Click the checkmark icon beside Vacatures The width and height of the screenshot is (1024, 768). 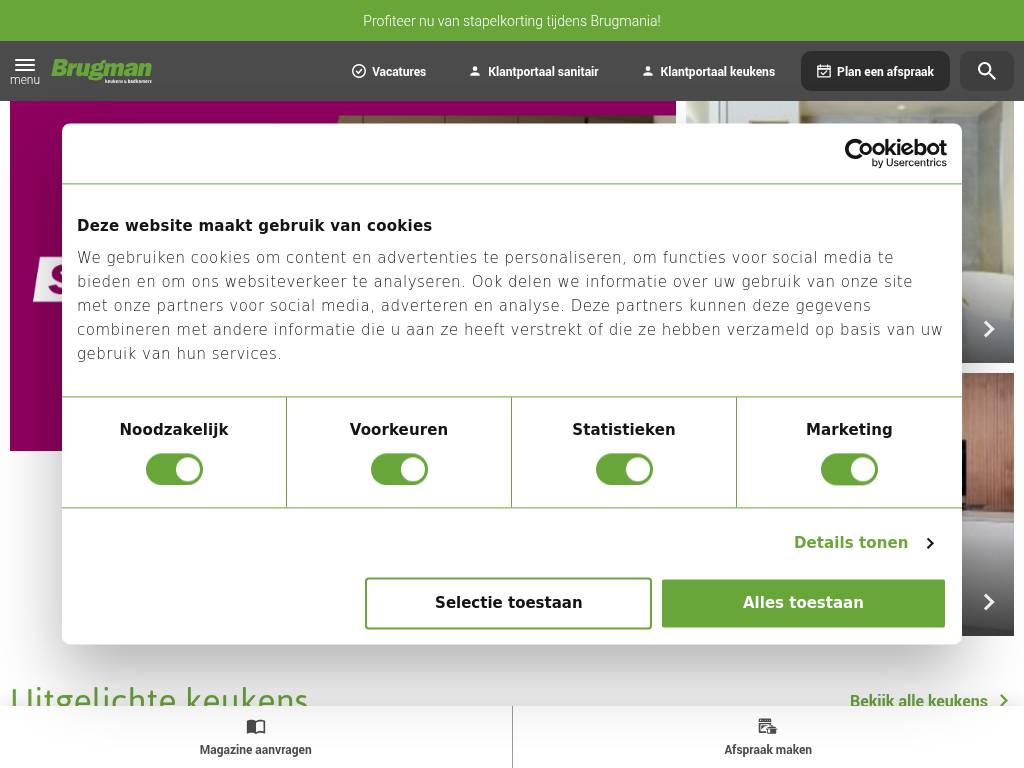click(359, 71)
